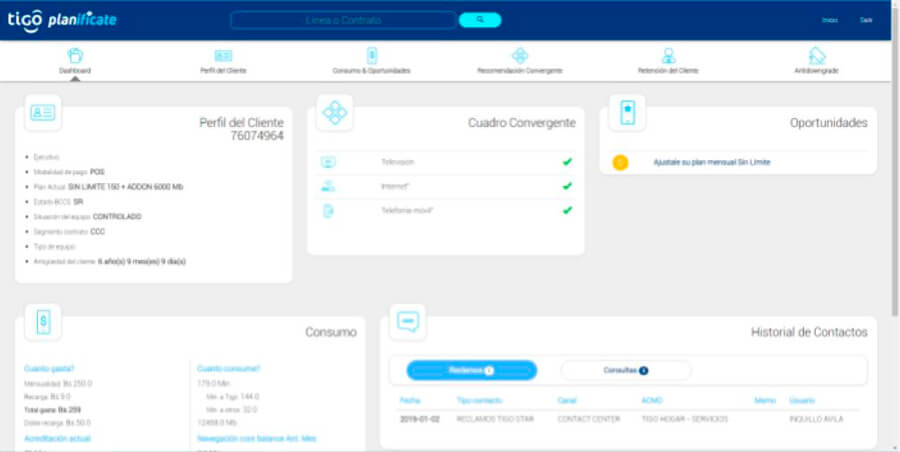This screenshot has height=452, width=900.
Task: Click the Televisión green checkmark
Action: click(x=567, y=161)
